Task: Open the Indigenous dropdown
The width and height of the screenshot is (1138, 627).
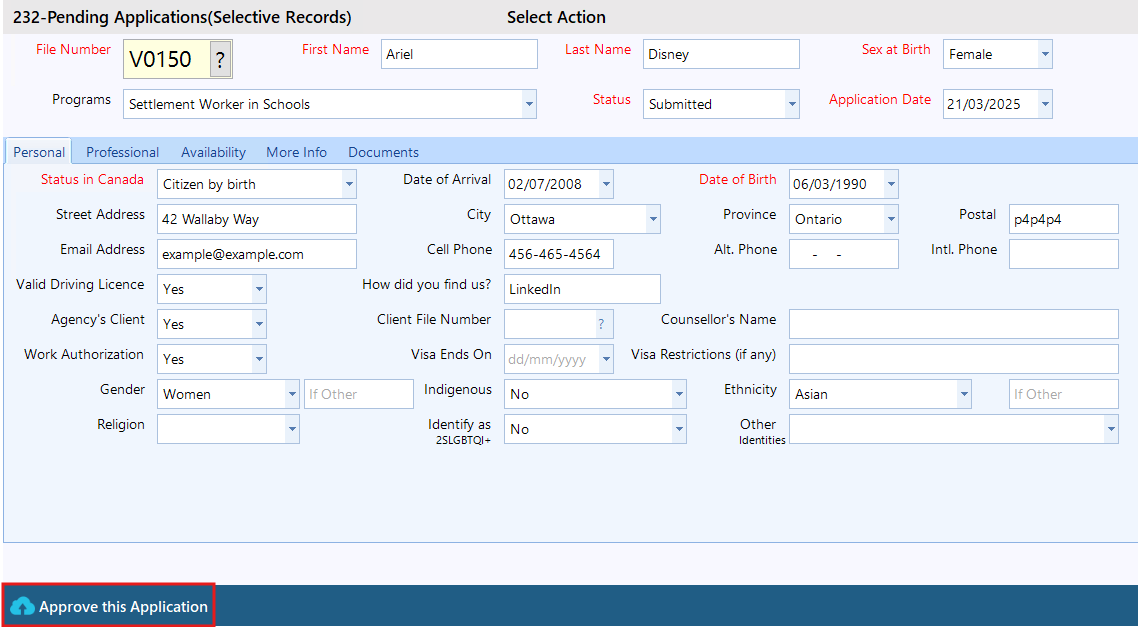Action: click(679, 394)
